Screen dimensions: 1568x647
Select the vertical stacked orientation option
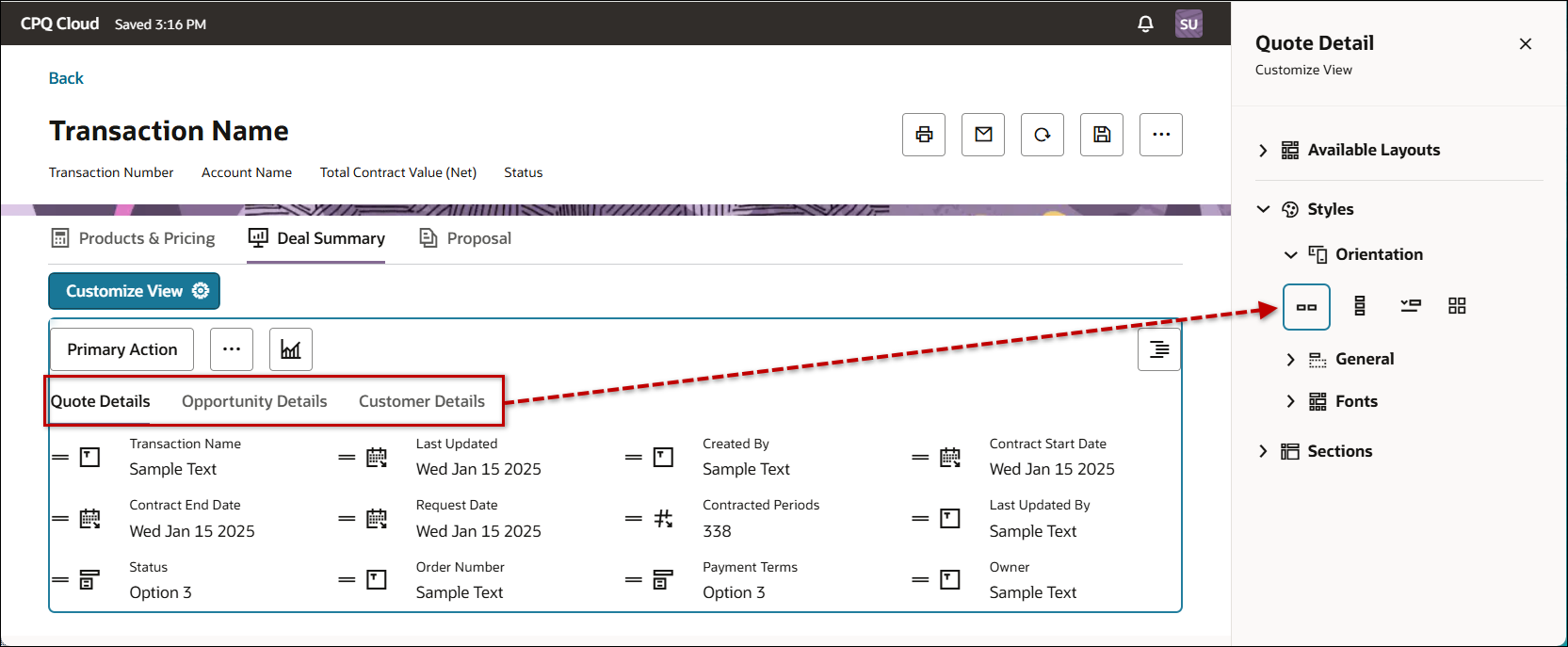[x=1359, y=306]
